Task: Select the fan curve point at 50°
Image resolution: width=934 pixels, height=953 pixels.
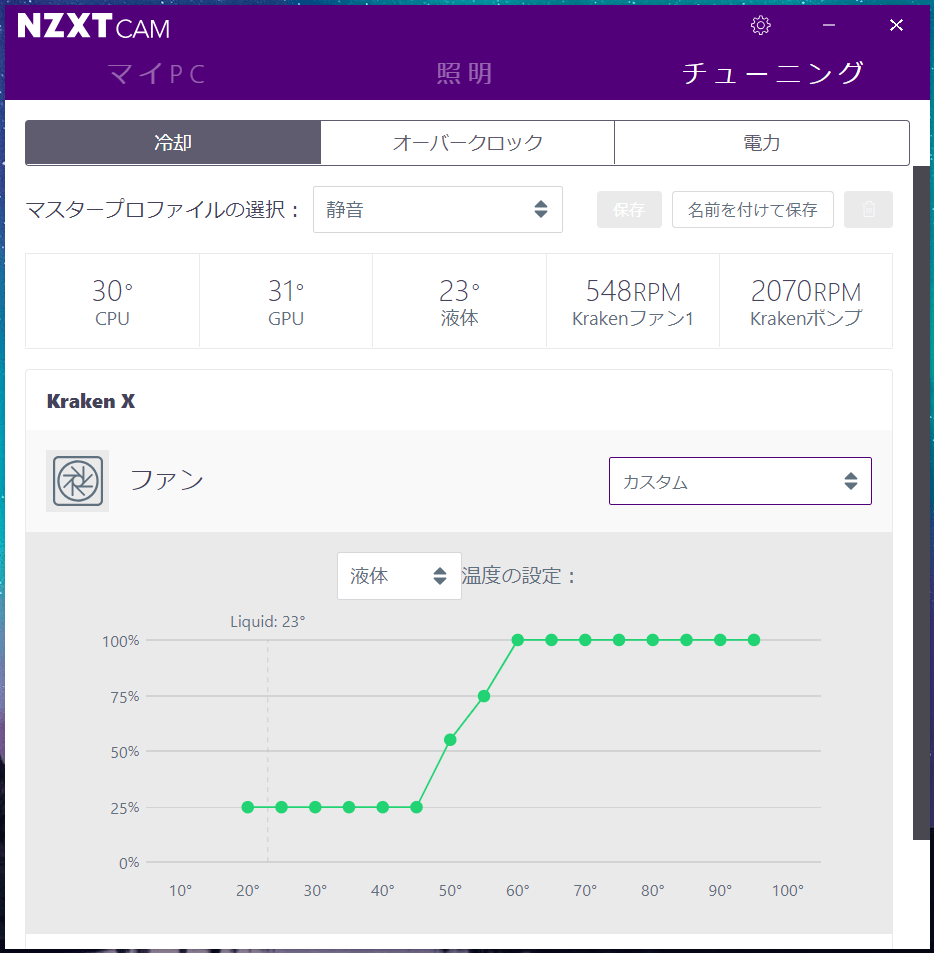Action: pyautogui.click(x=450, y=740)
